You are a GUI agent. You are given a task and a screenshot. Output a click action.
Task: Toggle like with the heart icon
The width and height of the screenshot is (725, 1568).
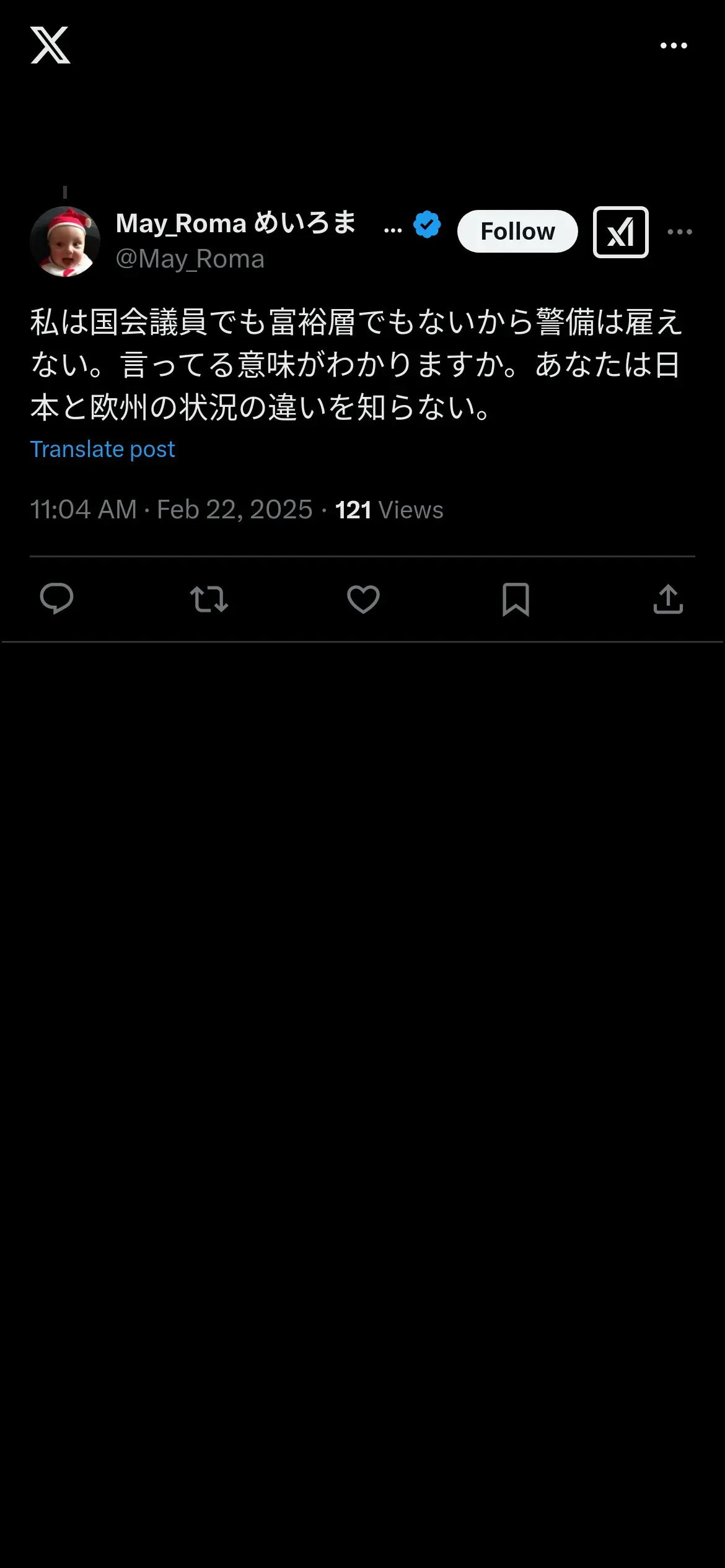[x=363, y=599]
